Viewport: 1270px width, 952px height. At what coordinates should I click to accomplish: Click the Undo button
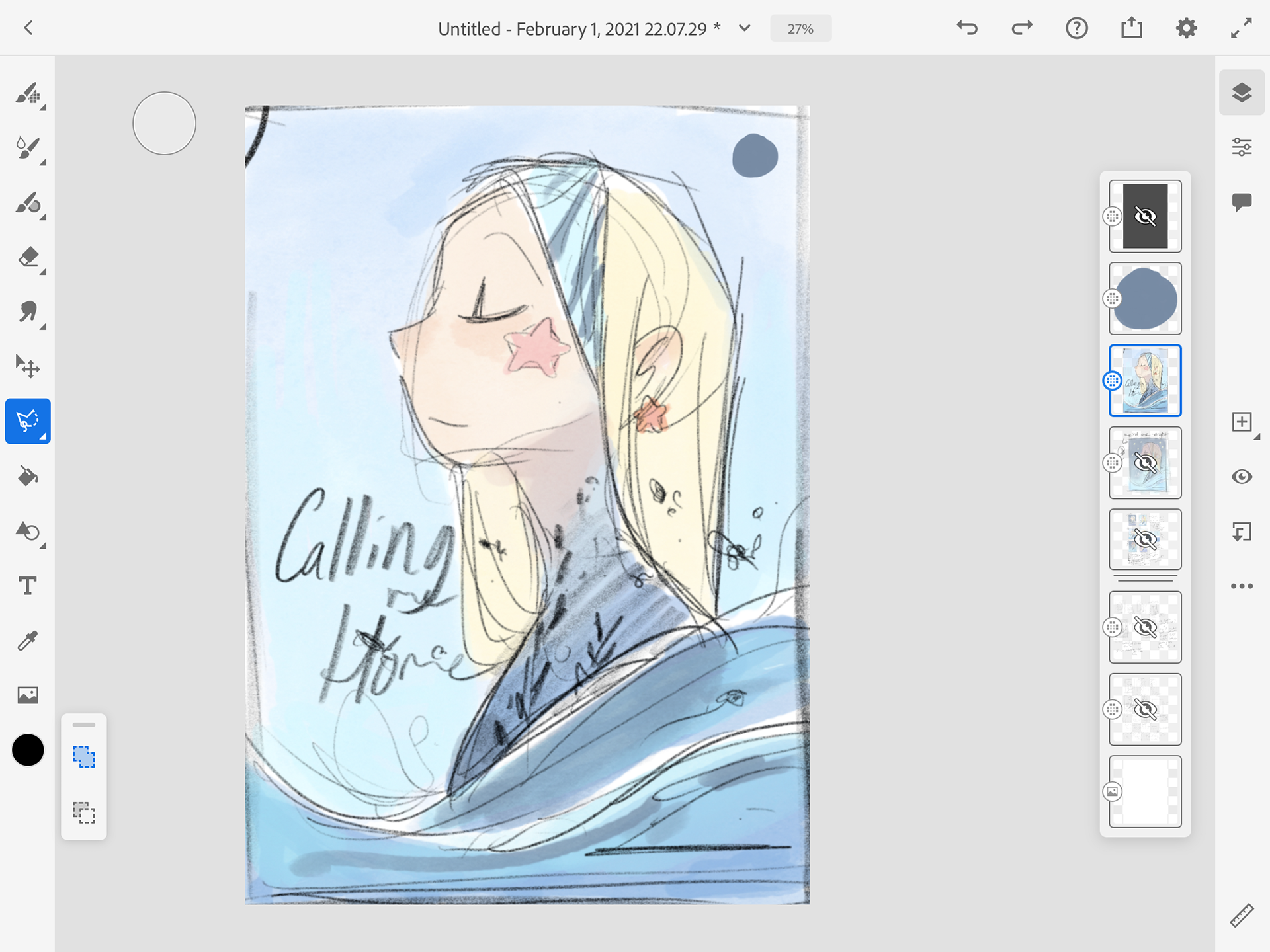pyautogui.click(x=967, y=28)
